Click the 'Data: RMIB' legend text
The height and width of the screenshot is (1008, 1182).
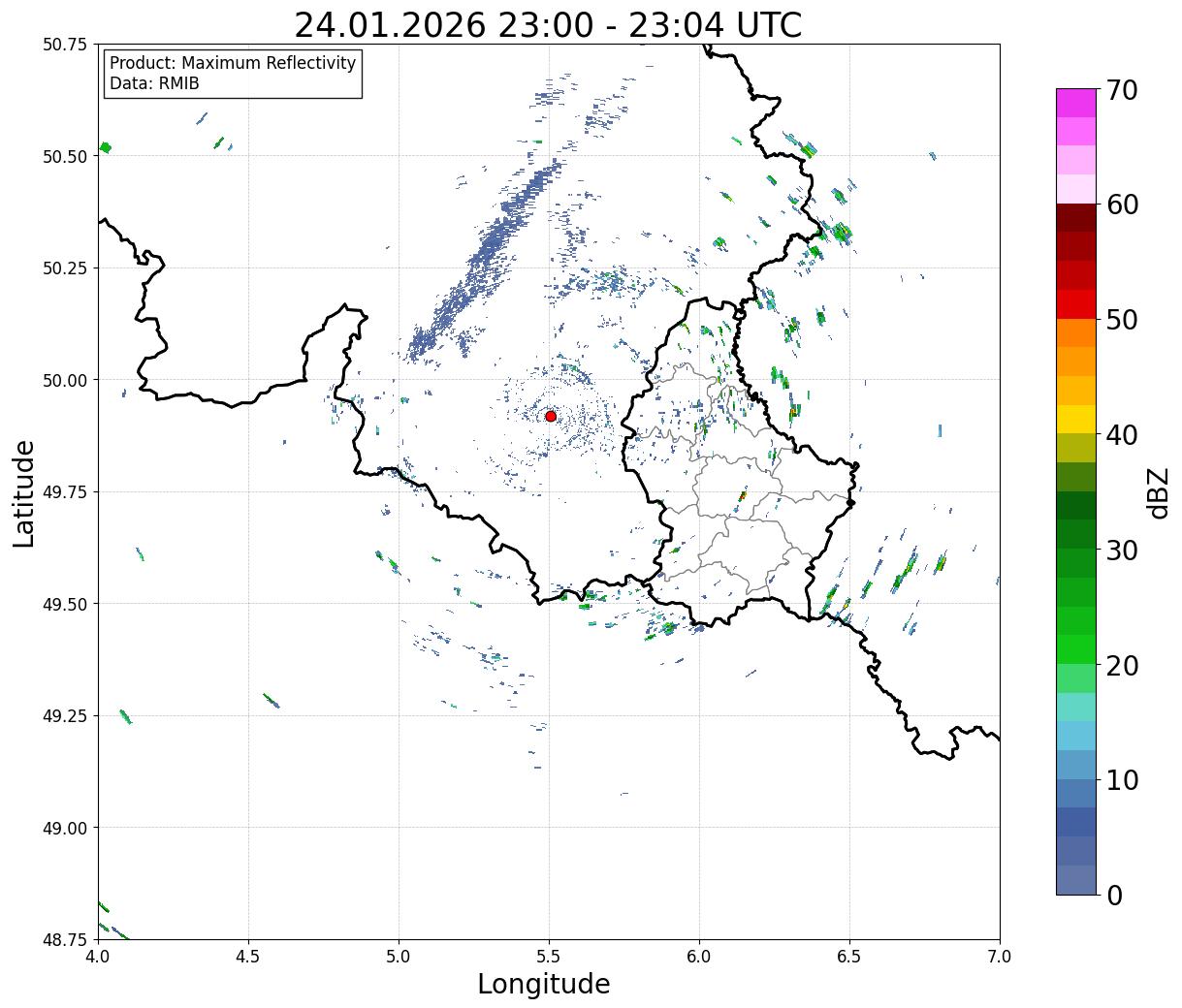pyautogui.click(x=154, y=83)
